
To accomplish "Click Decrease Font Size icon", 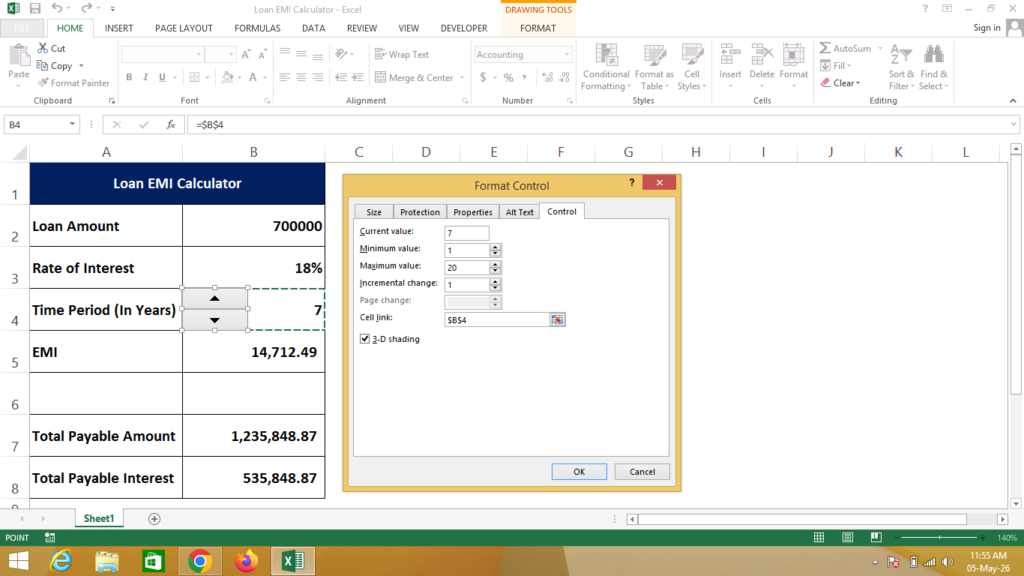I will click(x=263, y=55).
